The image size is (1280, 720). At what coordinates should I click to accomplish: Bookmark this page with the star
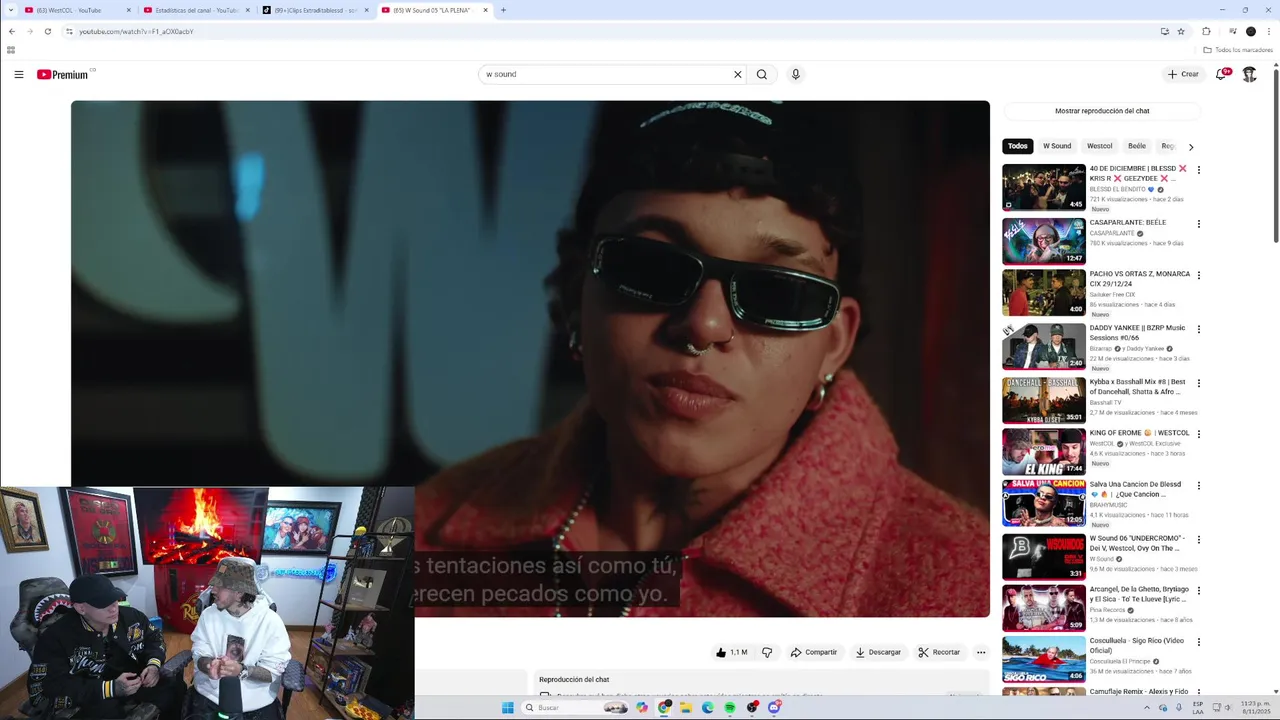coord(1181,31)
